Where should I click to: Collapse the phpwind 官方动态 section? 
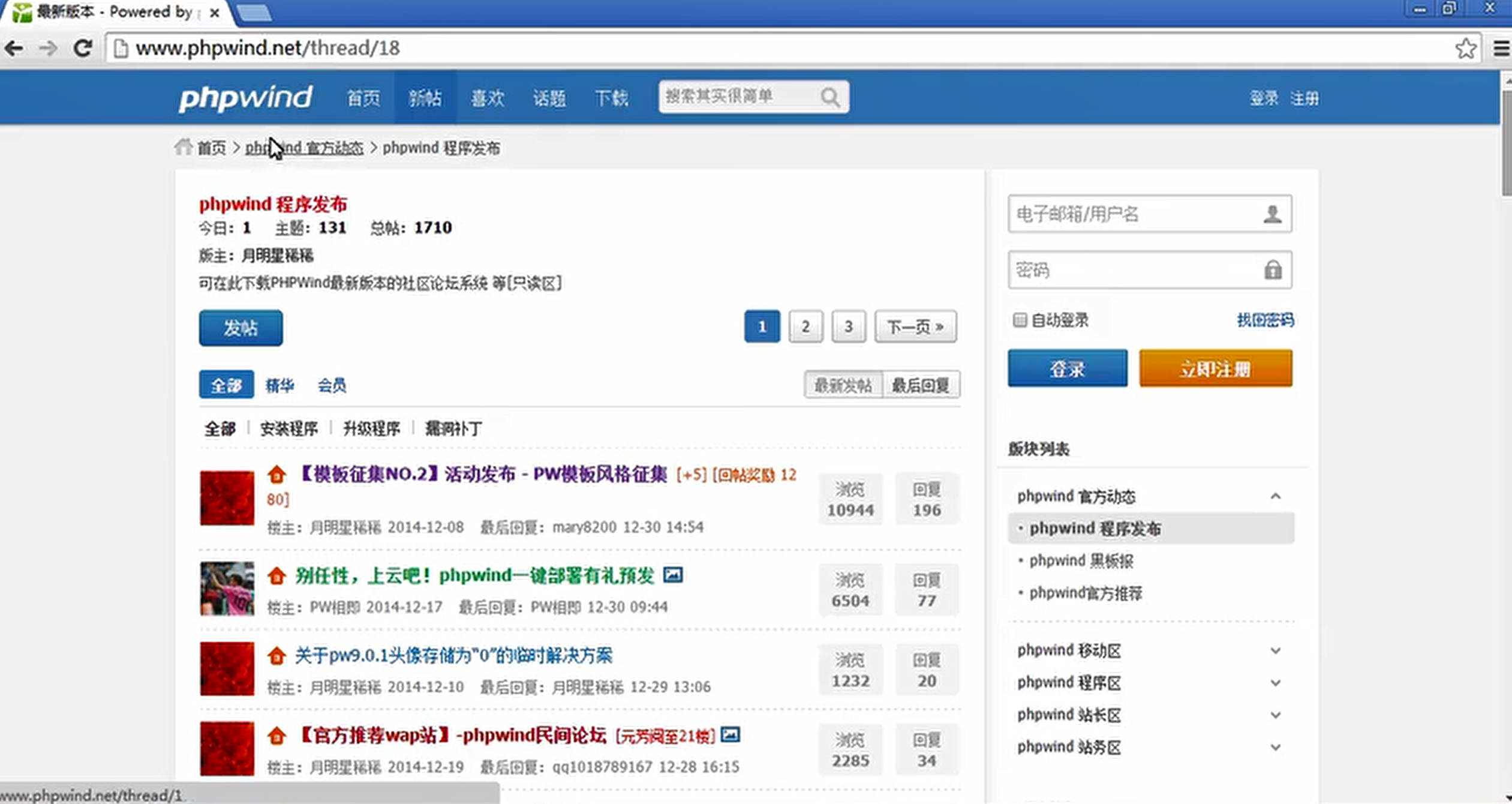click(x=1275, y=496)
